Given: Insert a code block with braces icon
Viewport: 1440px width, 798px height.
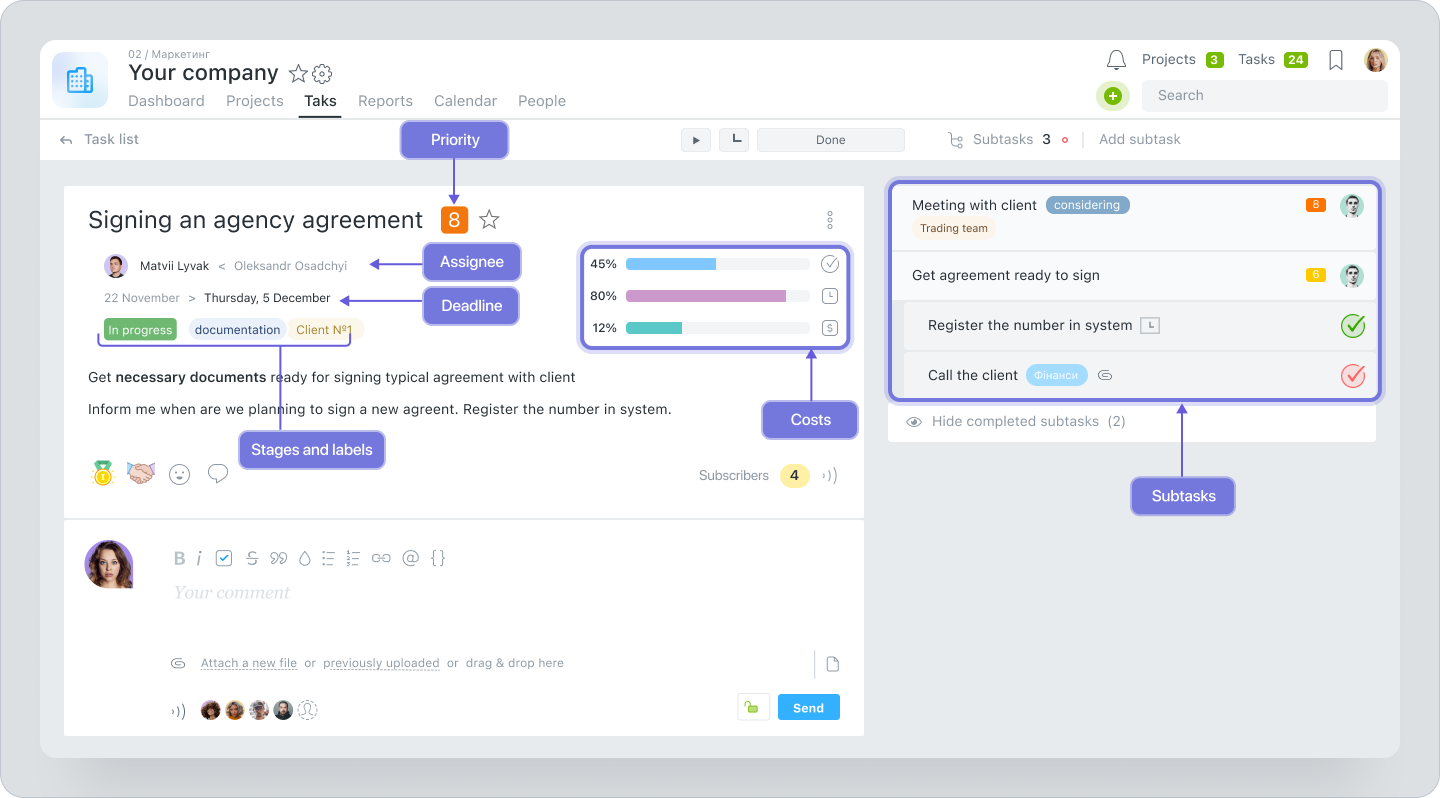Looking at the screenshot, I should click(437, 558).
